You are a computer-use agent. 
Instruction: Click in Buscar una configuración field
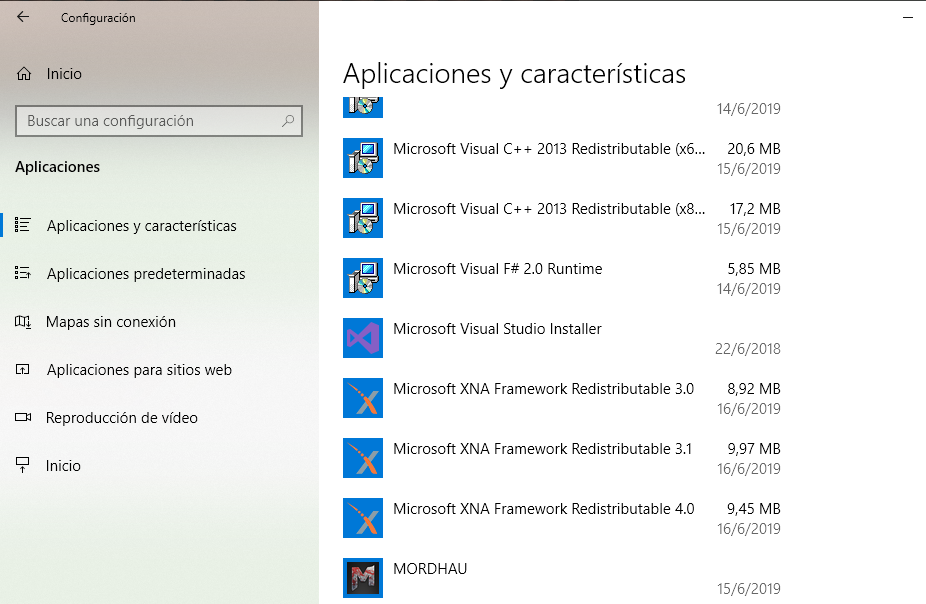coord(159,121)
